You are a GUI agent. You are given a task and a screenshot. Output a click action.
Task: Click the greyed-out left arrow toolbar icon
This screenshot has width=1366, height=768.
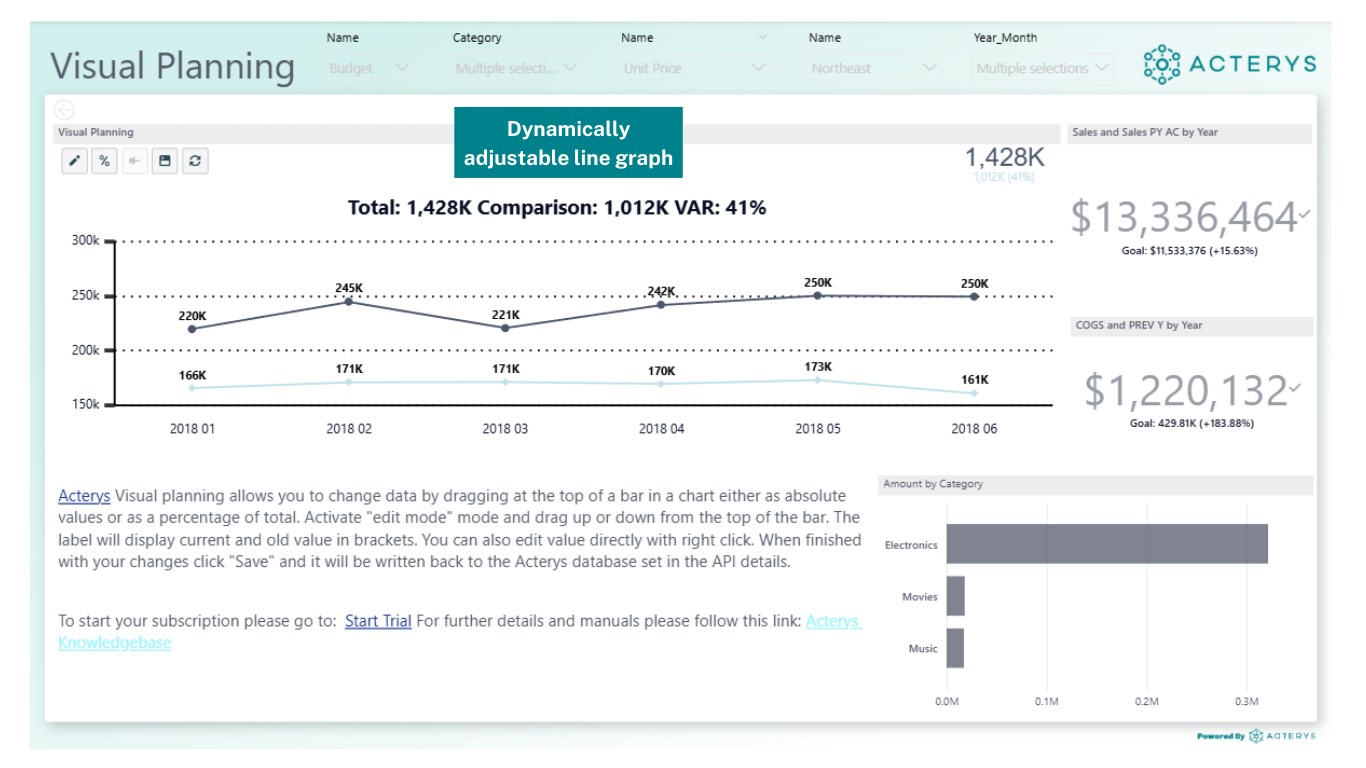tap(135, 161)
